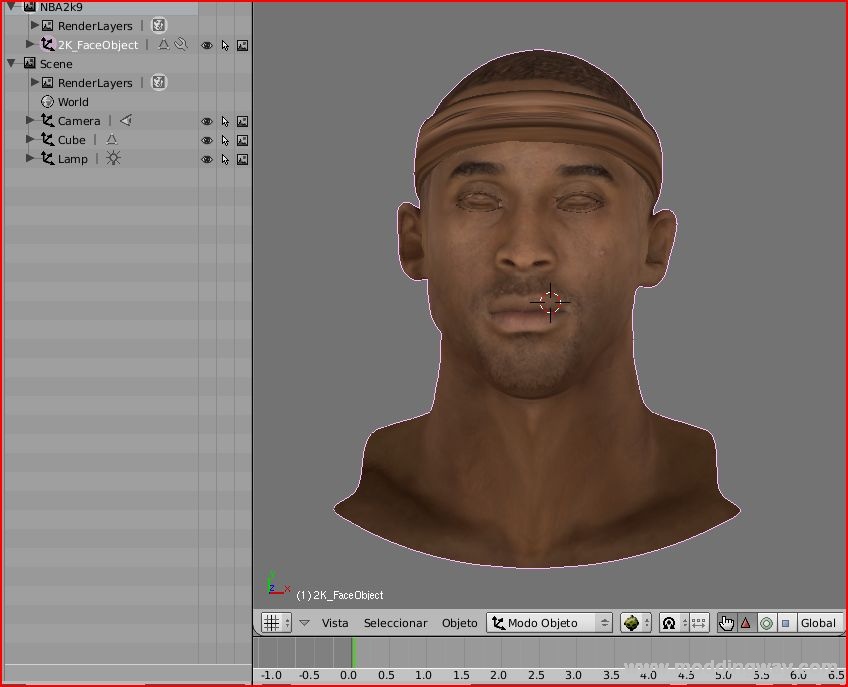Screen dimensions: 848x687
Task: Open the Vista menu
Action: (335, 623)
